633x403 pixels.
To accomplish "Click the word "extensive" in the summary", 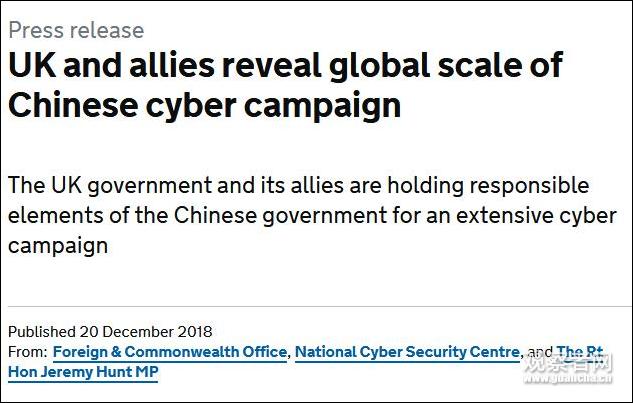I will pyautogui.click(x=492, y=216).
